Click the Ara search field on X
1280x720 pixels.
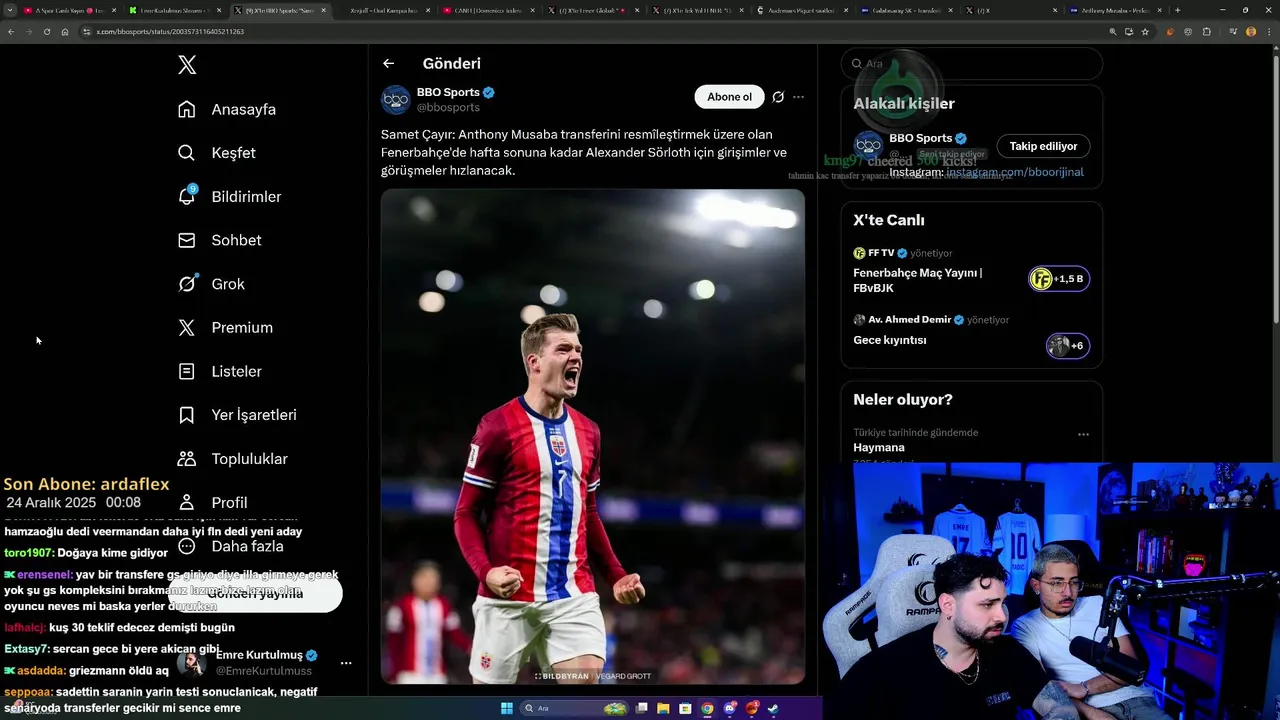(x=971, y=63)
